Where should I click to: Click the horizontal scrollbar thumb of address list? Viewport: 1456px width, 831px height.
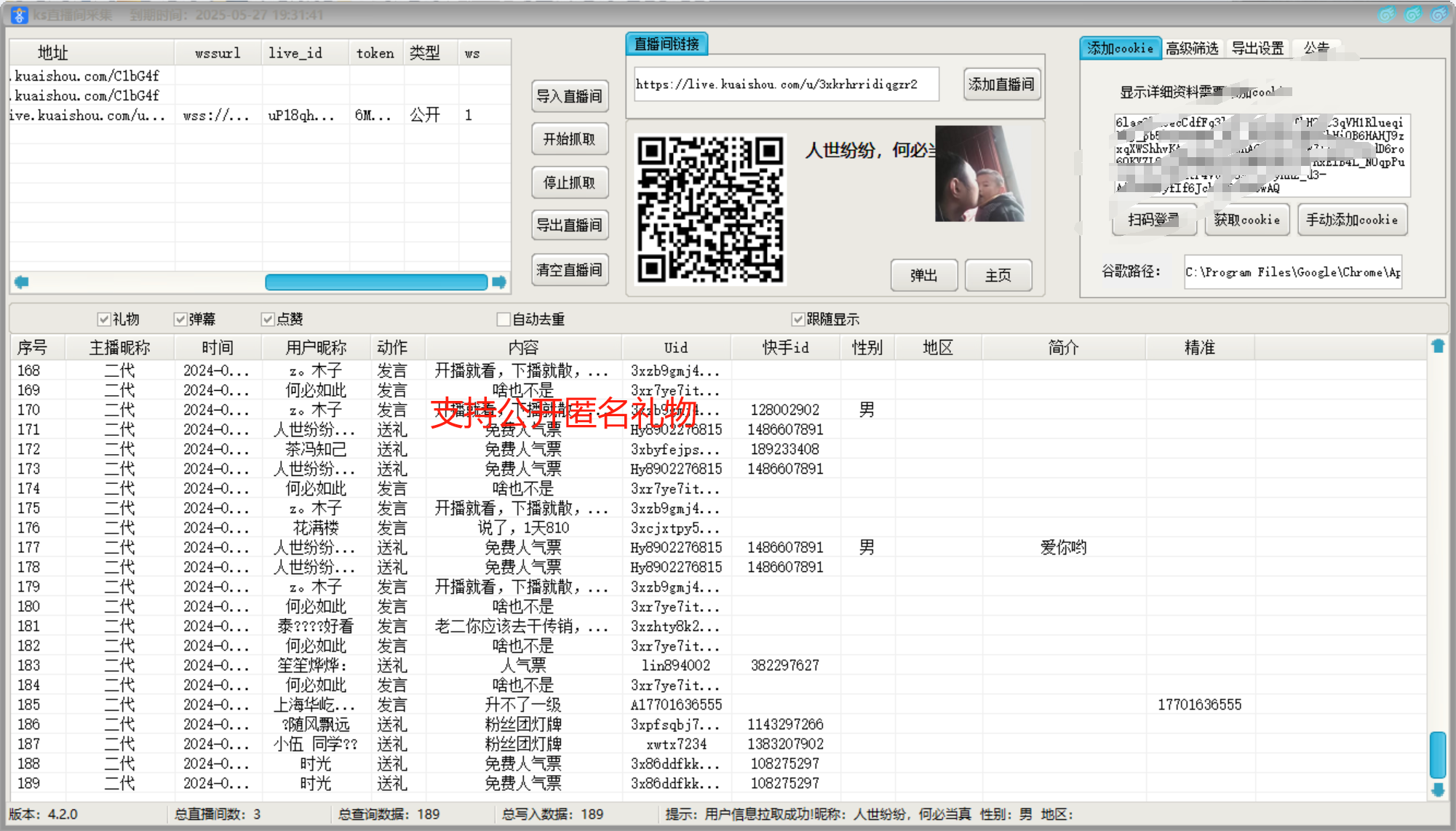(x=376, y=282)
